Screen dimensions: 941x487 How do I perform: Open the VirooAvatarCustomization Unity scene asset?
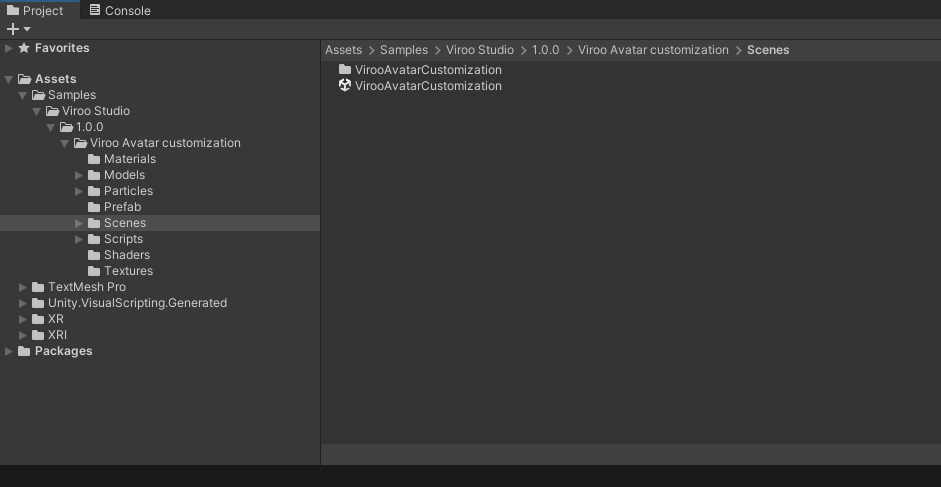[427, 86]
